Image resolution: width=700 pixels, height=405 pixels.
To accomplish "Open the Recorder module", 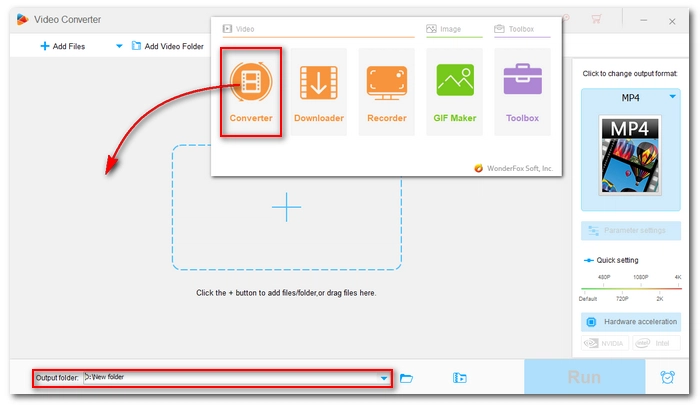I will [387, 92].
